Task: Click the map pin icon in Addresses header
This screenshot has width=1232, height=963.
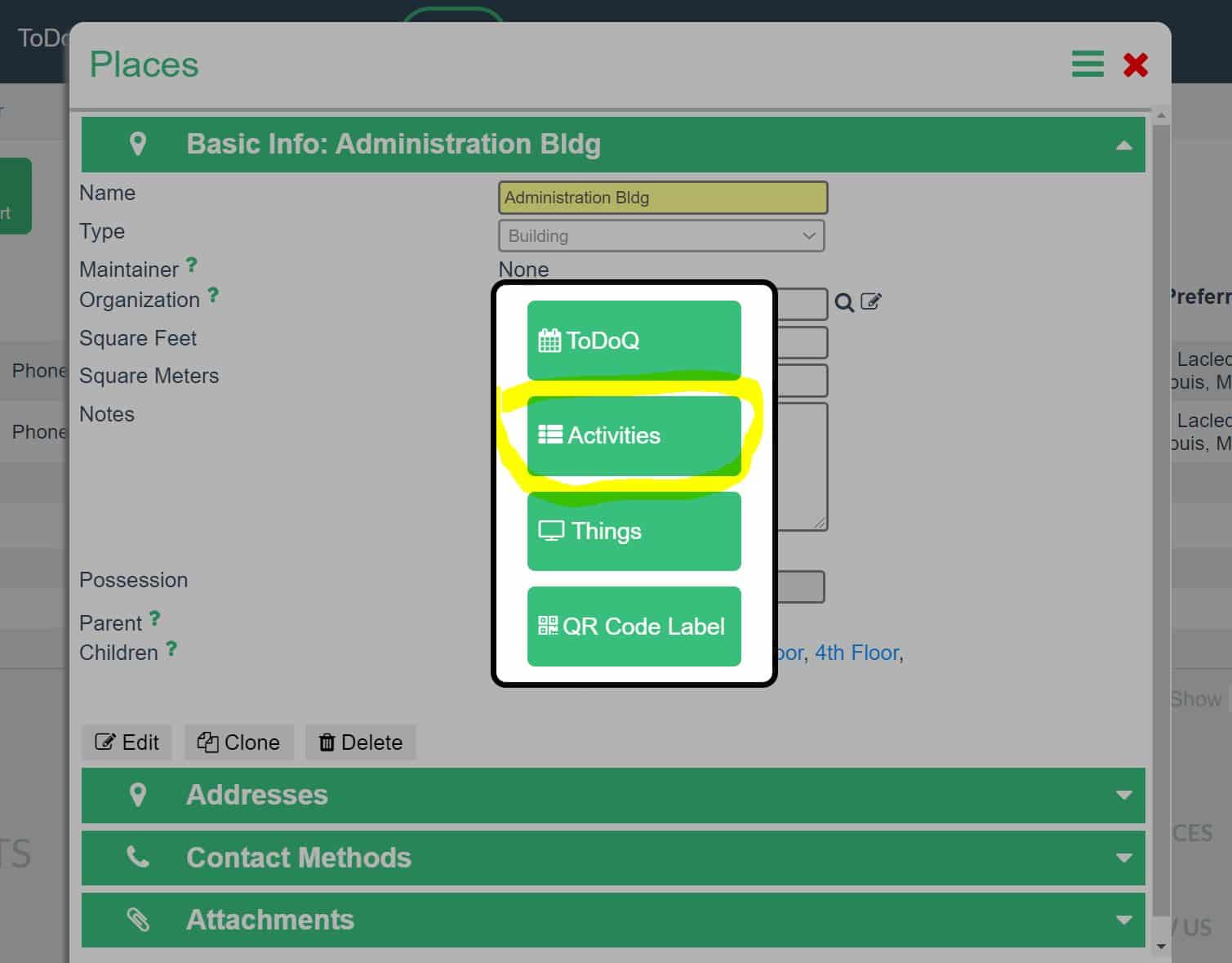Action: [138, 795]
